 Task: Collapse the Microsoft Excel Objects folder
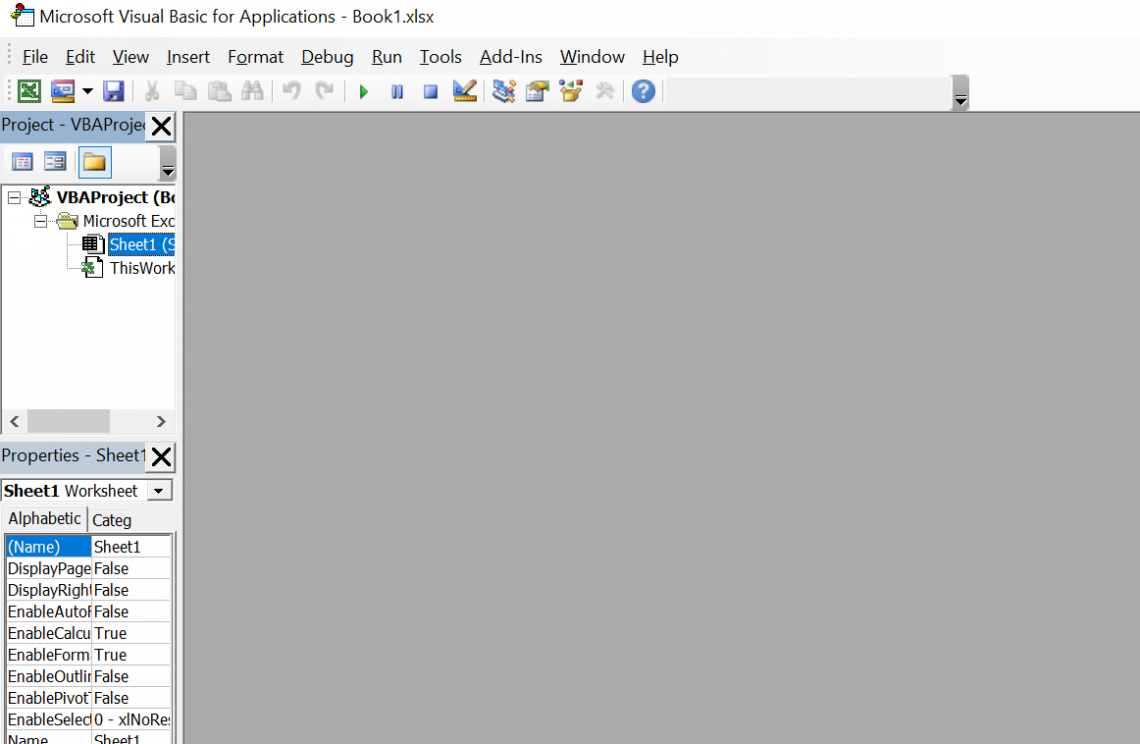coord(41,221)
